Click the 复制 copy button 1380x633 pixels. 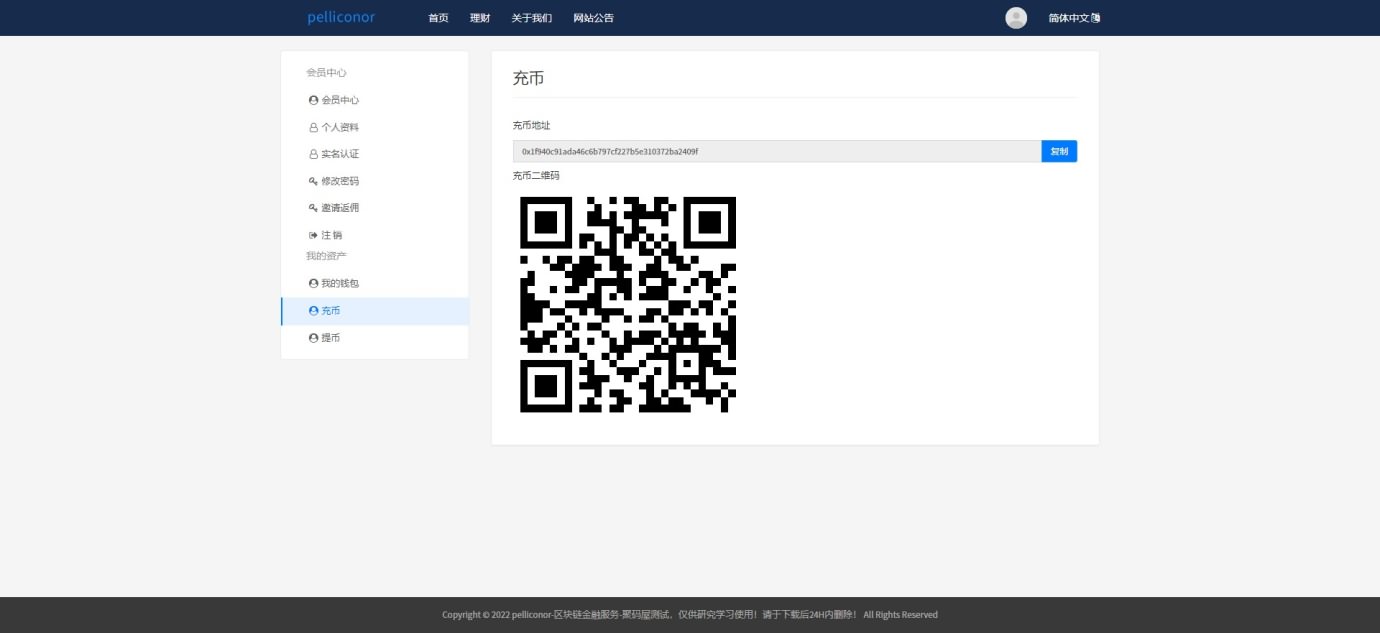point(1060,151)
